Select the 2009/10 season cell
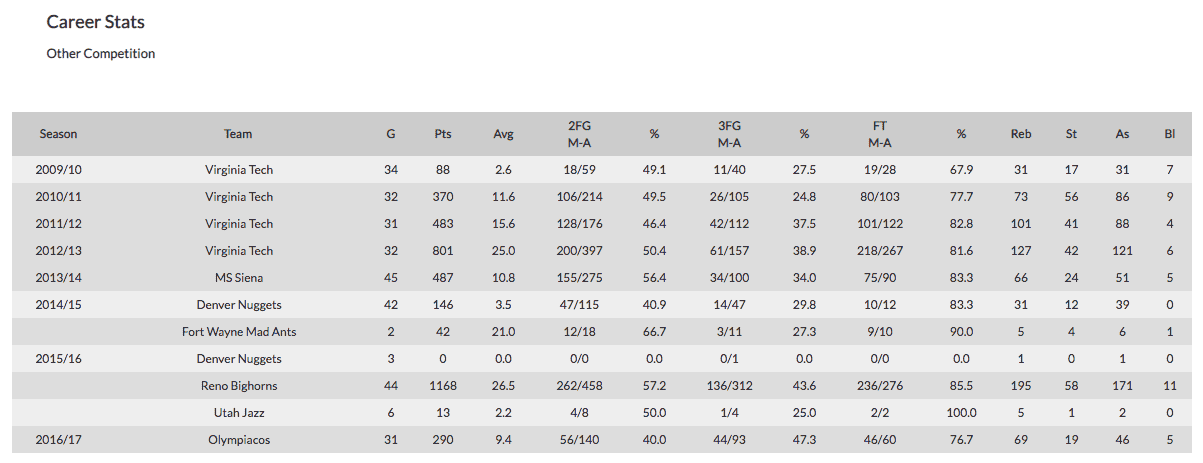Screen dimensions: 1203x463 (58, 170)
